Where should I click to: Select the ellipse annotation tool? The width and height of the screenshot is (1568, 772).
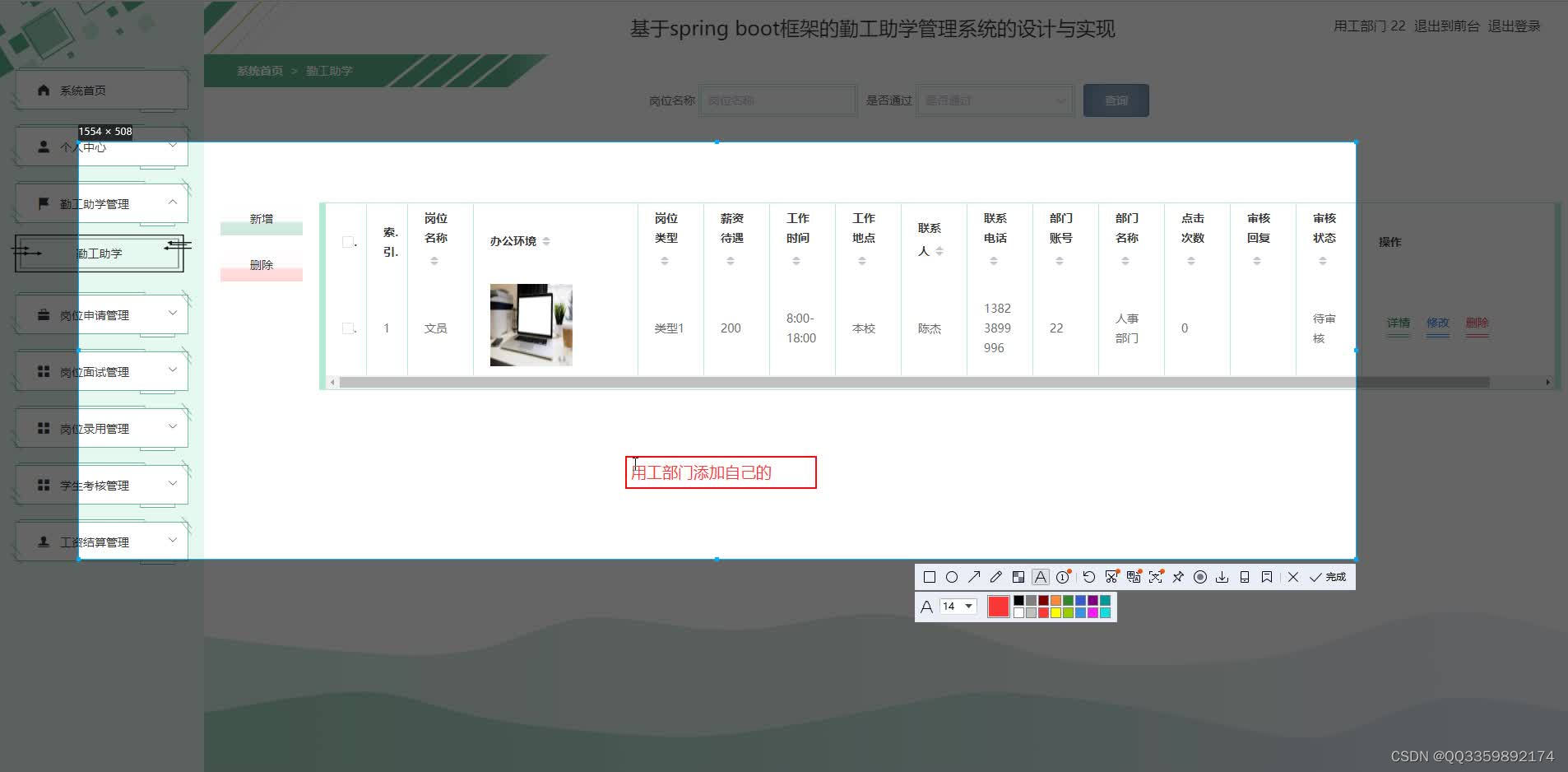click(952, 577)
